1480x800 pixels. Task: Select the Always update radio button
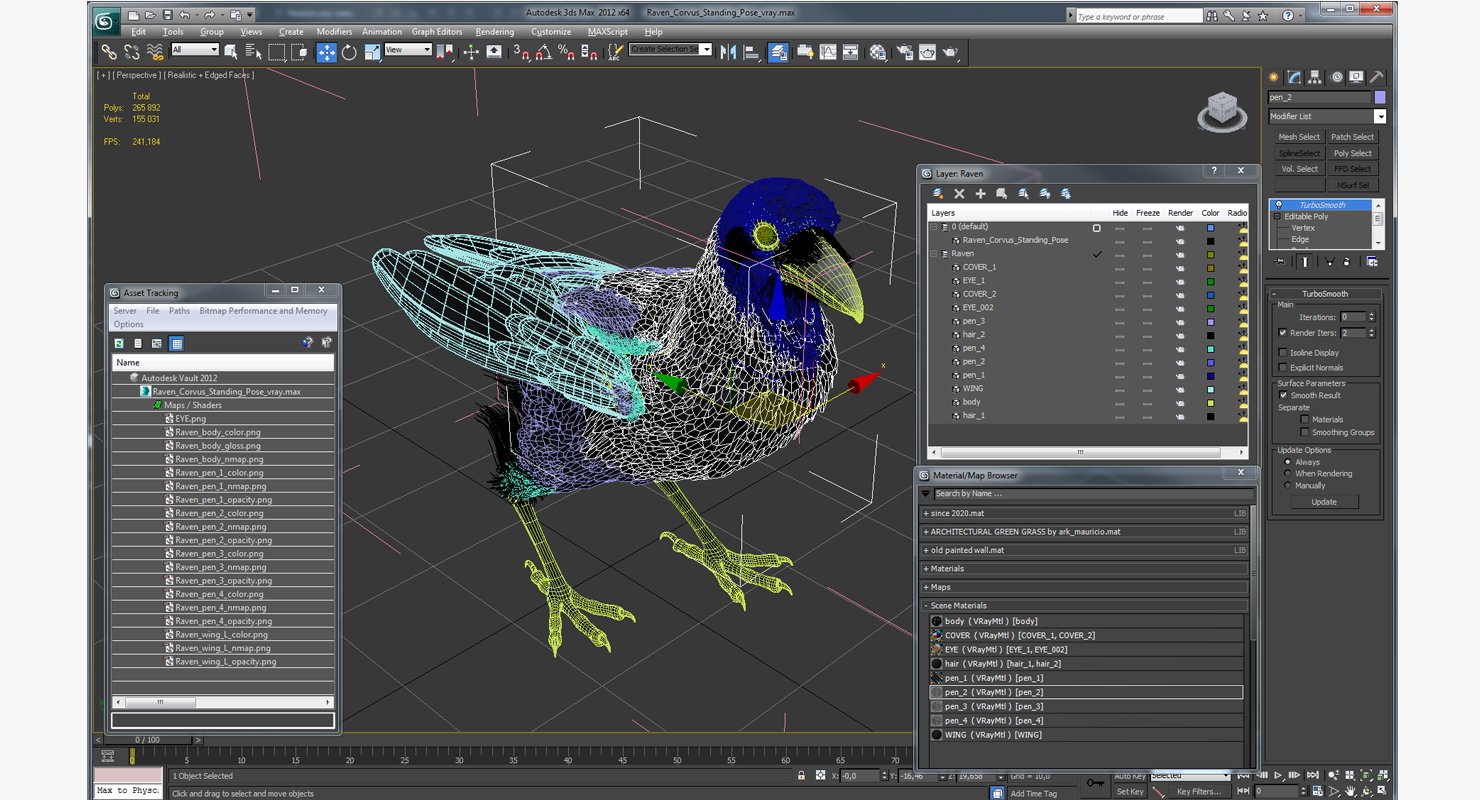point(1287,462)
